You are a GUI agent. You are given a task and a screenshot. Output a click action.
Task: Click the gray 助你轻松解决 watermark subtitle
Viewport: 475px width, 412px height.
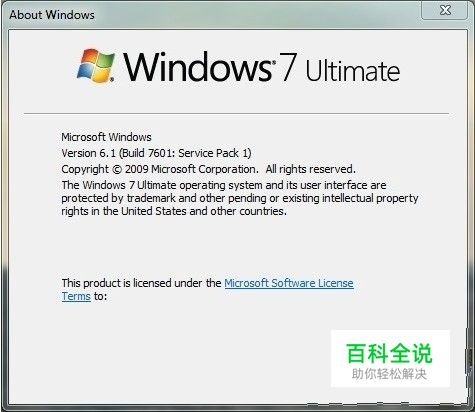[389, 374]
